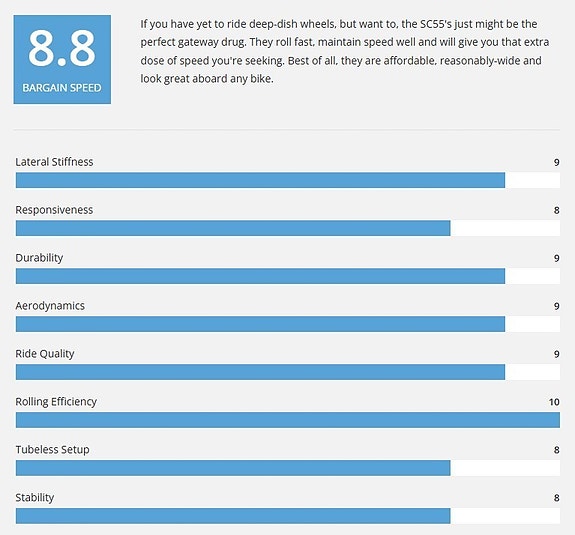
Task: Select the Stability label text
Action: click(35, 498)
